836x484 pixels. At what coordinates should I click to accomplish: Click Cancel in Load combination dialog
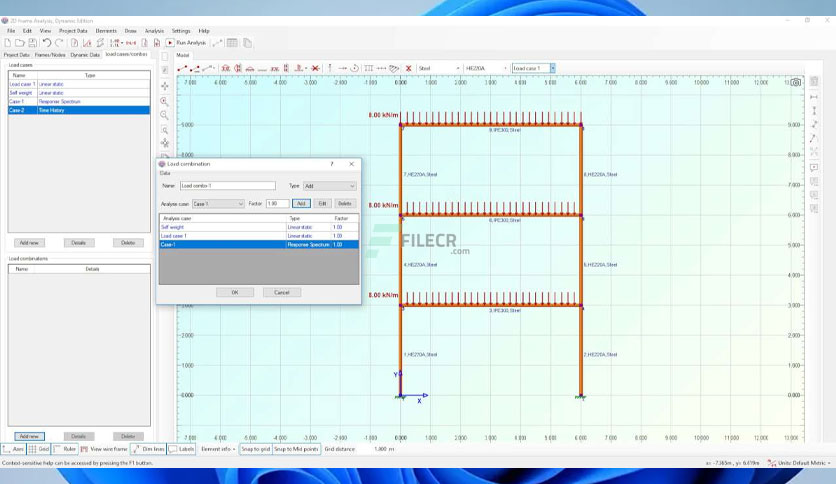click(x=282, y=293)
